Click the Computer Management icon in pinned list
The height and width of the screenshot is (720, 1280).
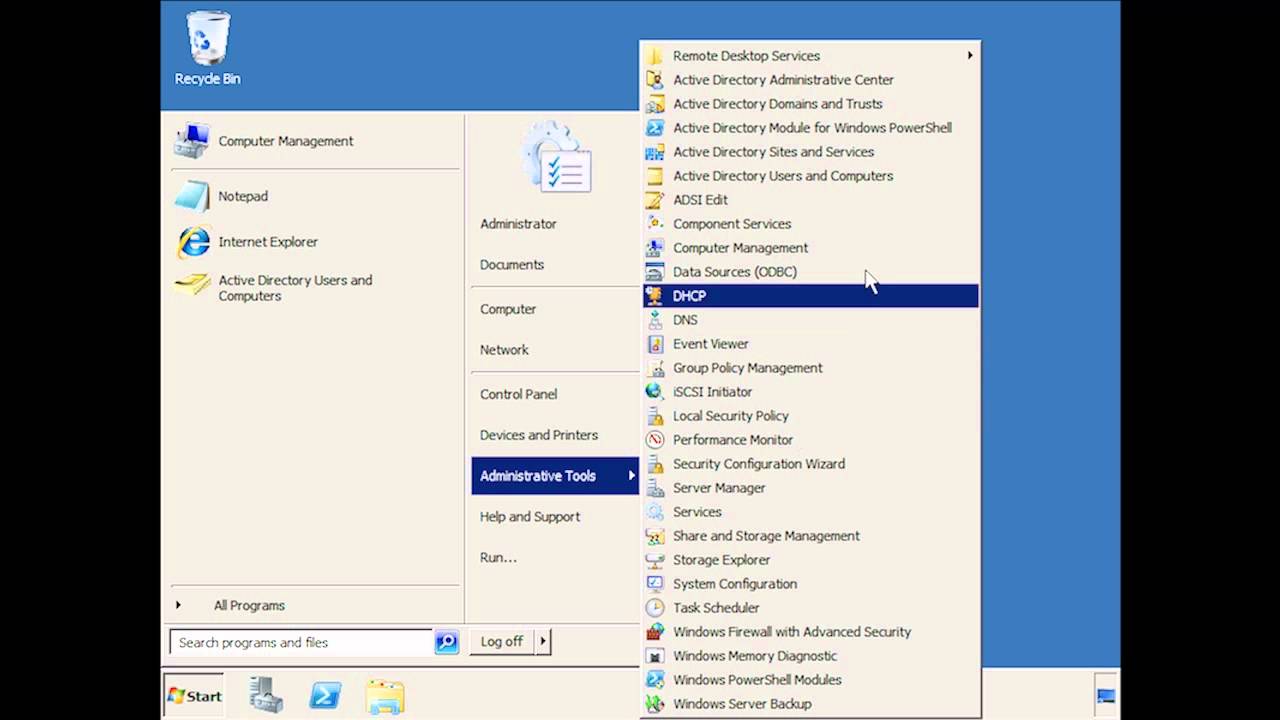(192, 141)
